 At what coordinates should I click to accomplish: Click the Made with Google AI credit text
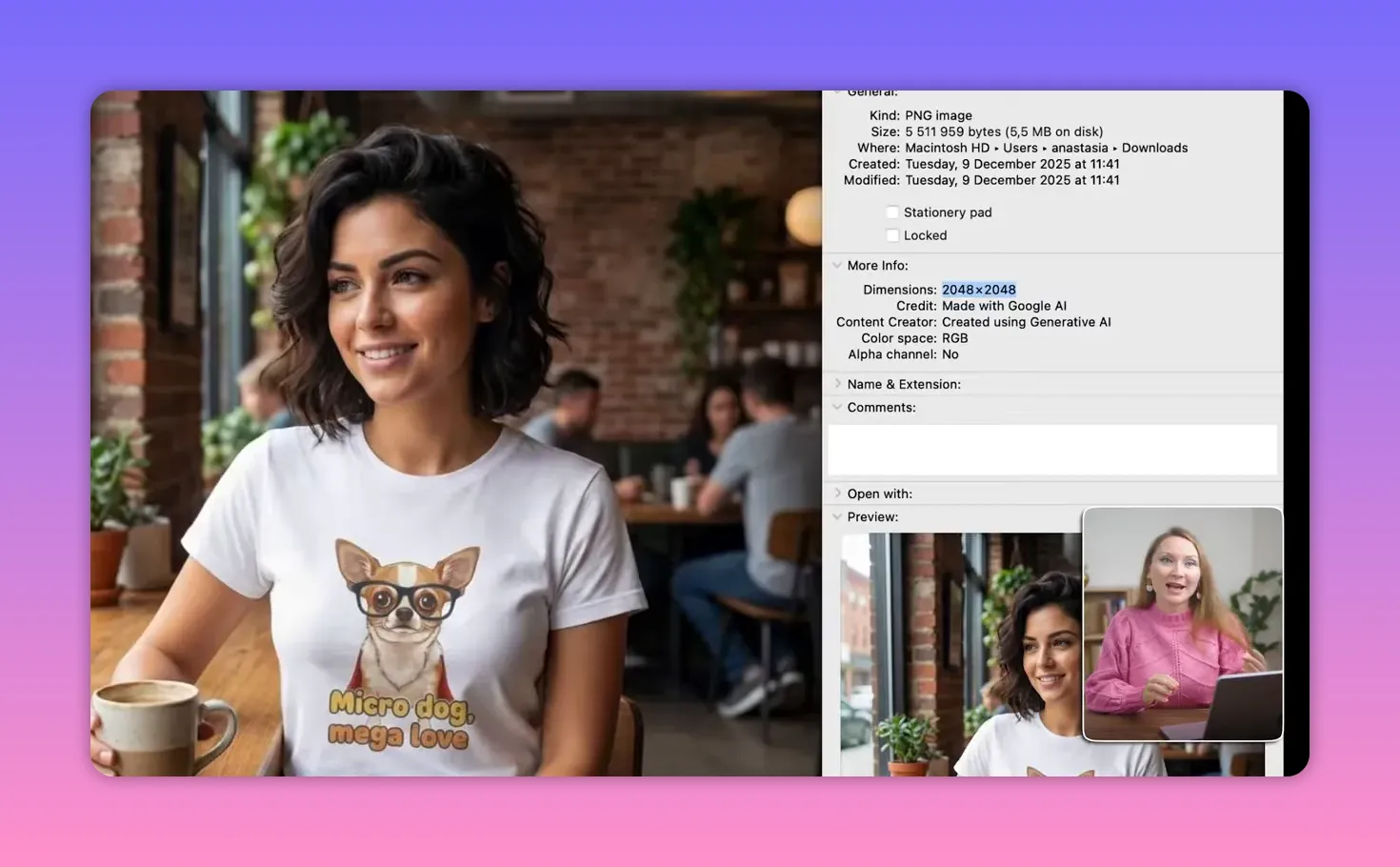point(1004,305)
